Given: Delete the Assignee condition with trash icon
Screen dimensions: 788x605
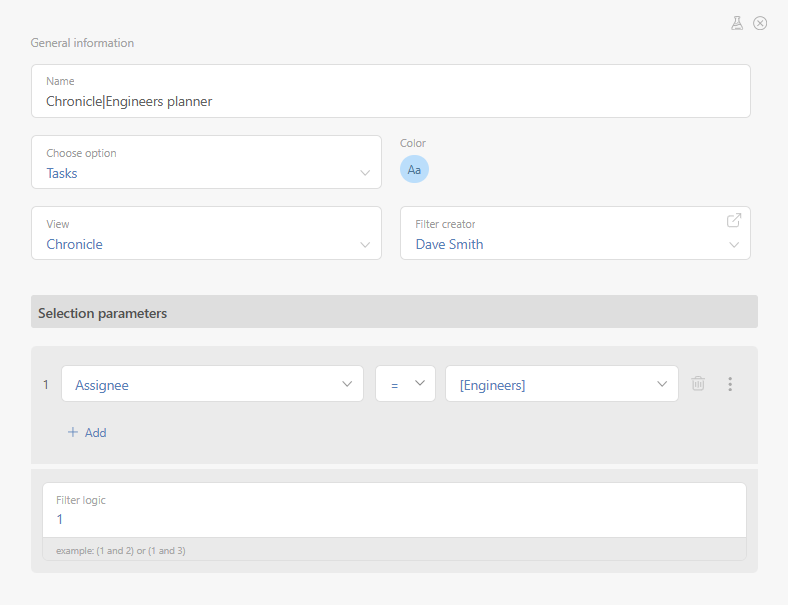Looking at the screenshot, I should pos(698,384).
